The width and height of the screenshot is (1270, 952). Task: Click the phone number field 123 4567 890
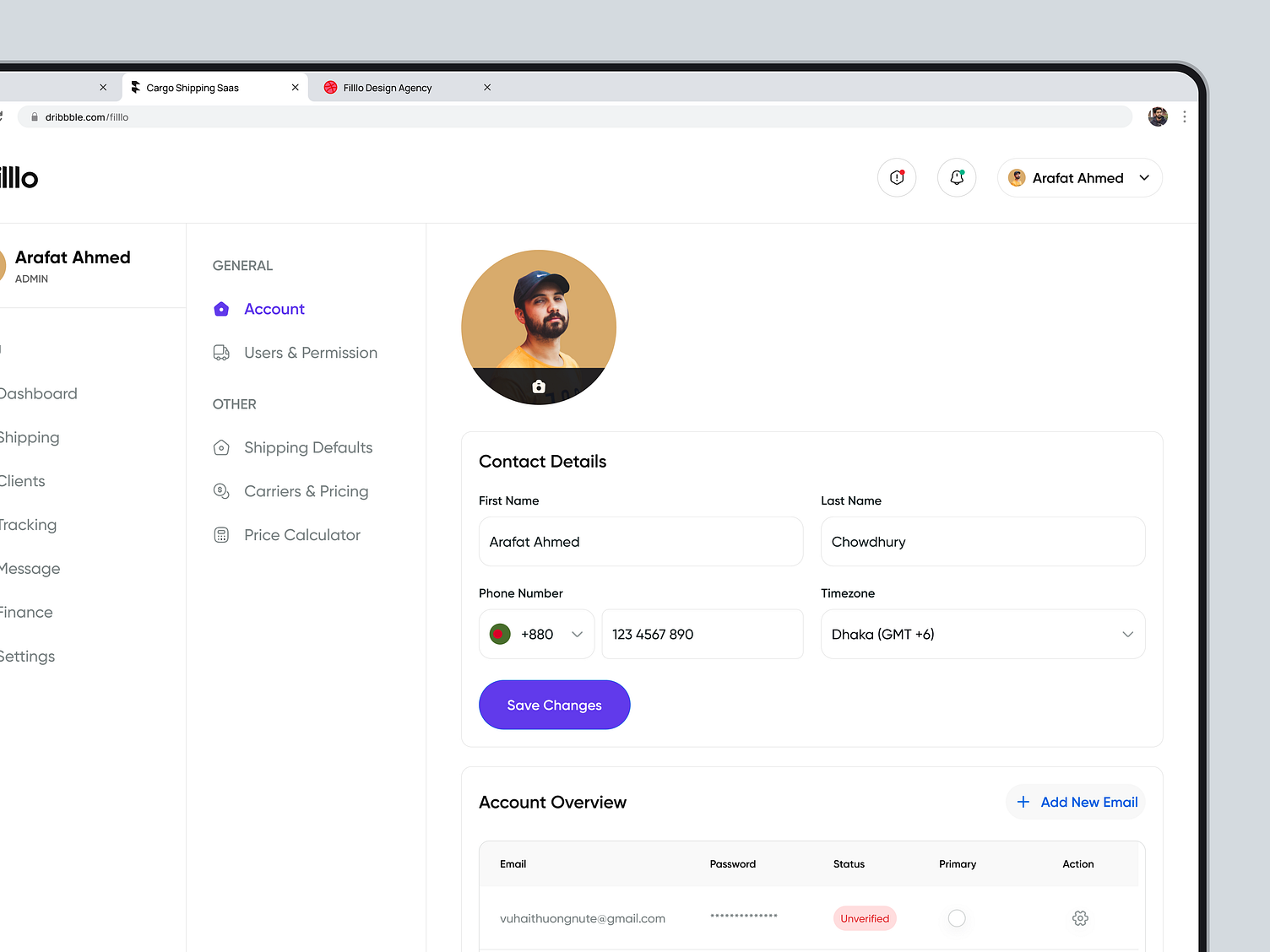703,634
